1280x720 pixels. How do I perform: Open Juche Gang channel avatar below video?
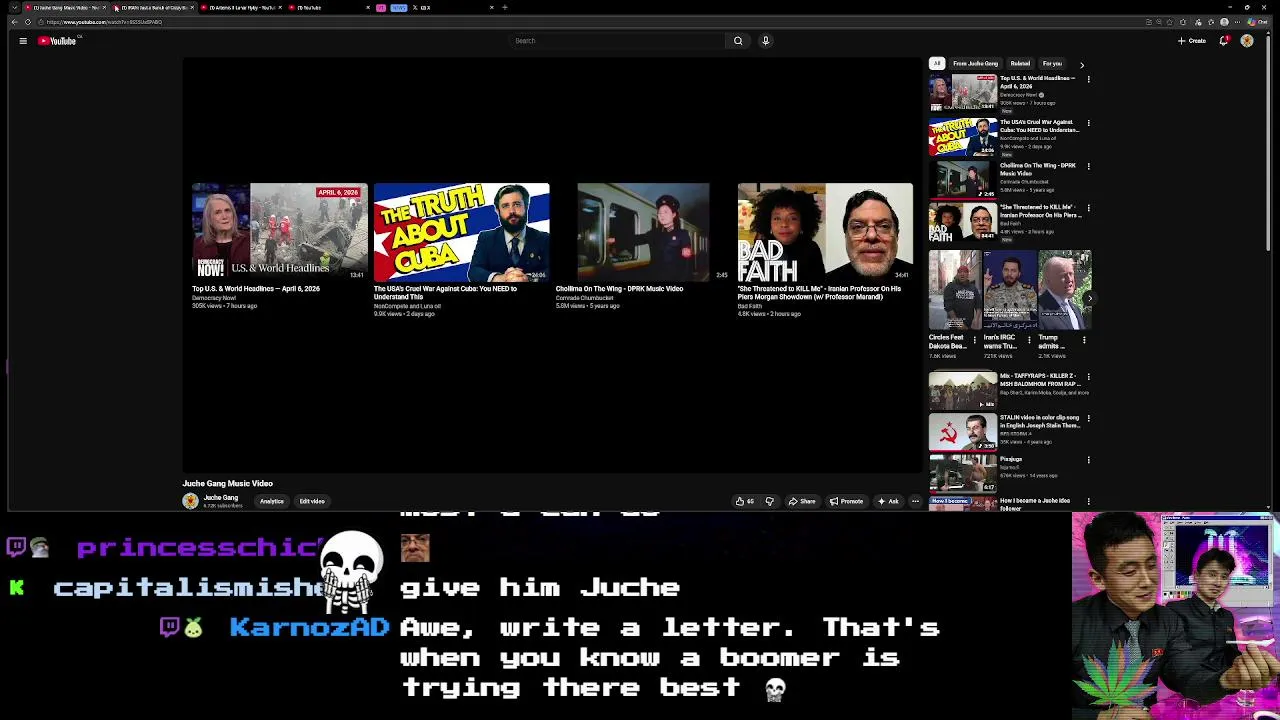click(190, 501)
